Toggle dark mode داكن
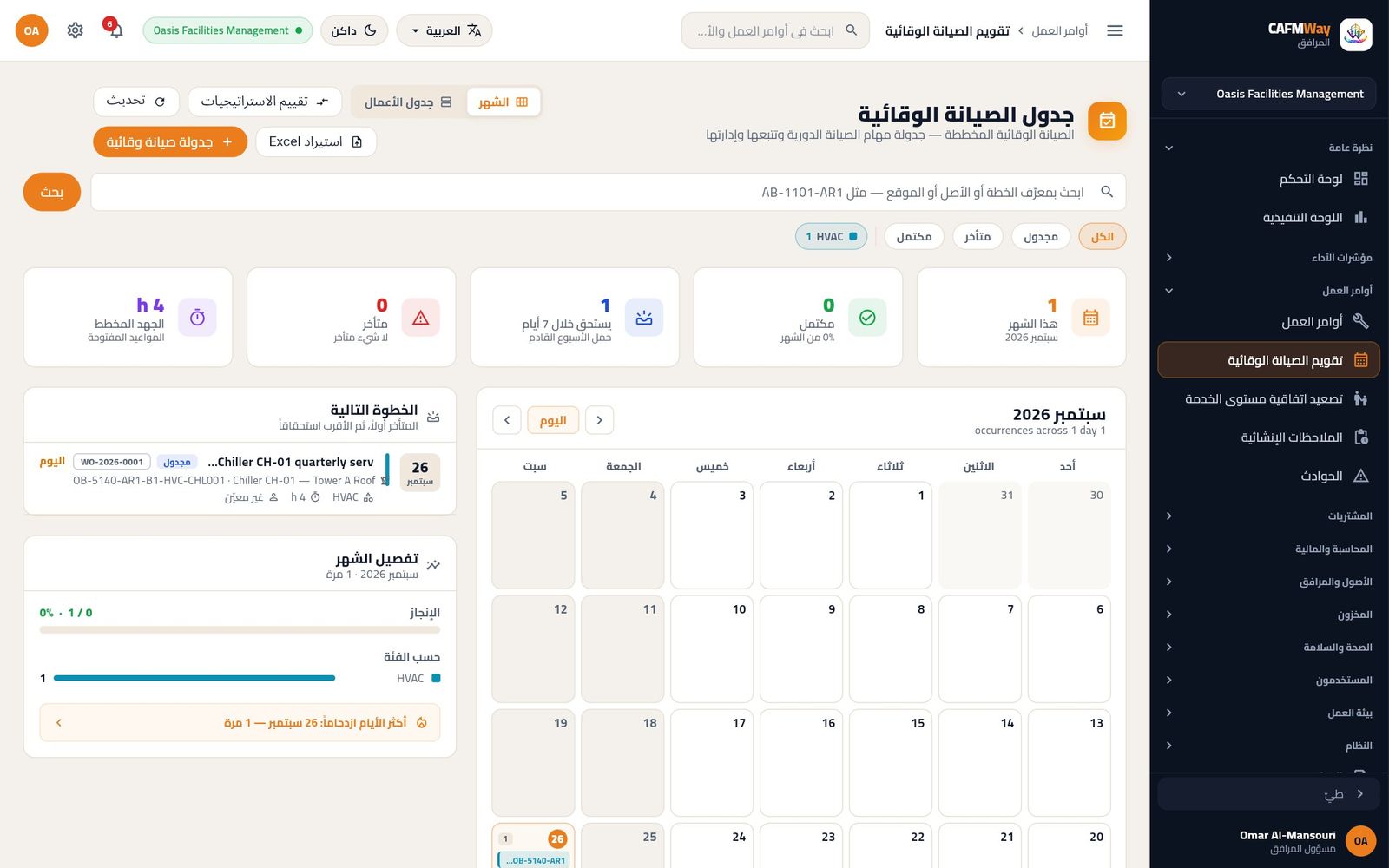The image size is (1389, 868). point(354,30)
